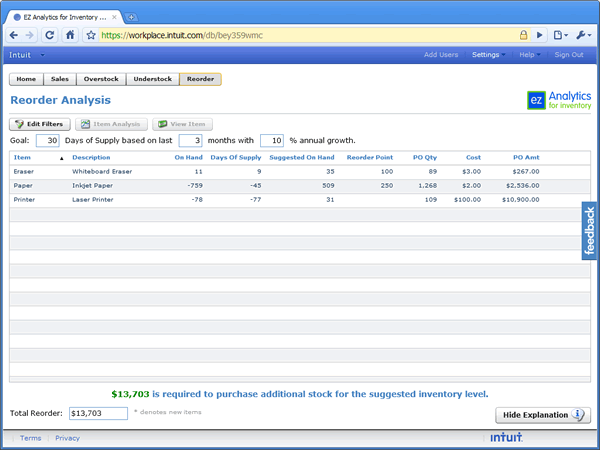This screenshot has height=450, width=600.
Task: Expand the Help dropdown menu
Action: tap(529, 55)
